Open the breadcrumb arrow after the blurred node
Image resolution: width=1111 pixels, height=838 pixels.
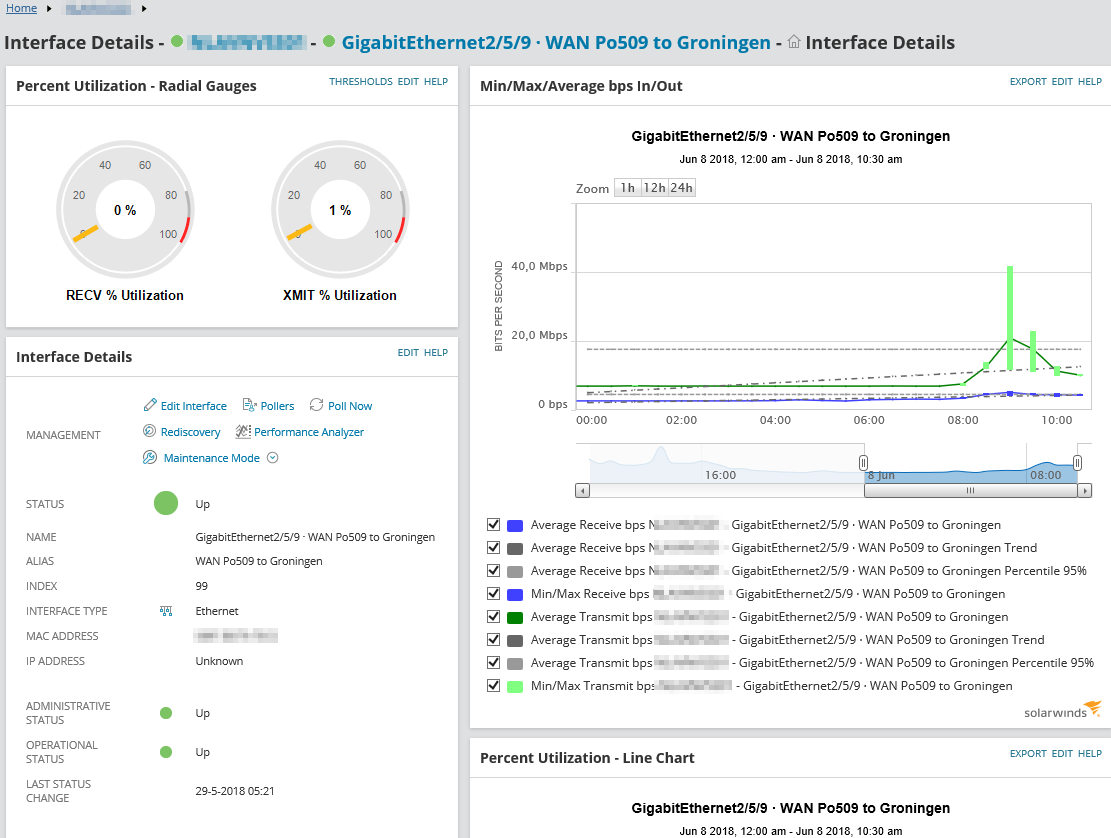144,9
